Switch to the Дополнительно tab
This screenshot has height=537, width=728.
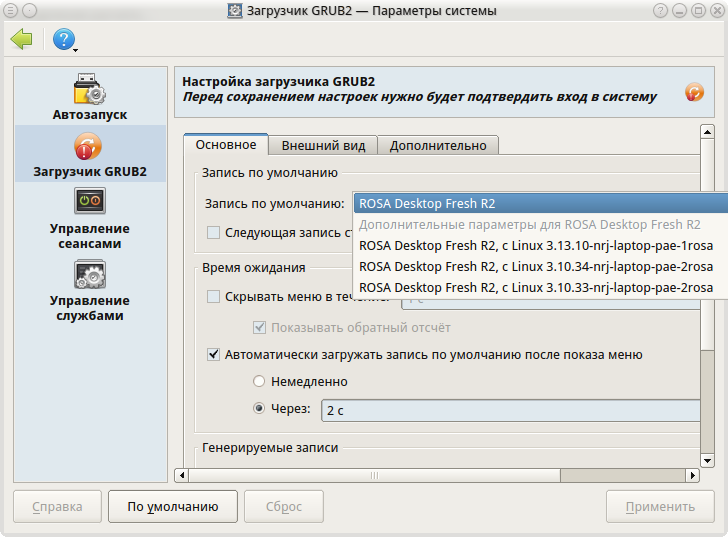(x=438, y=146)
